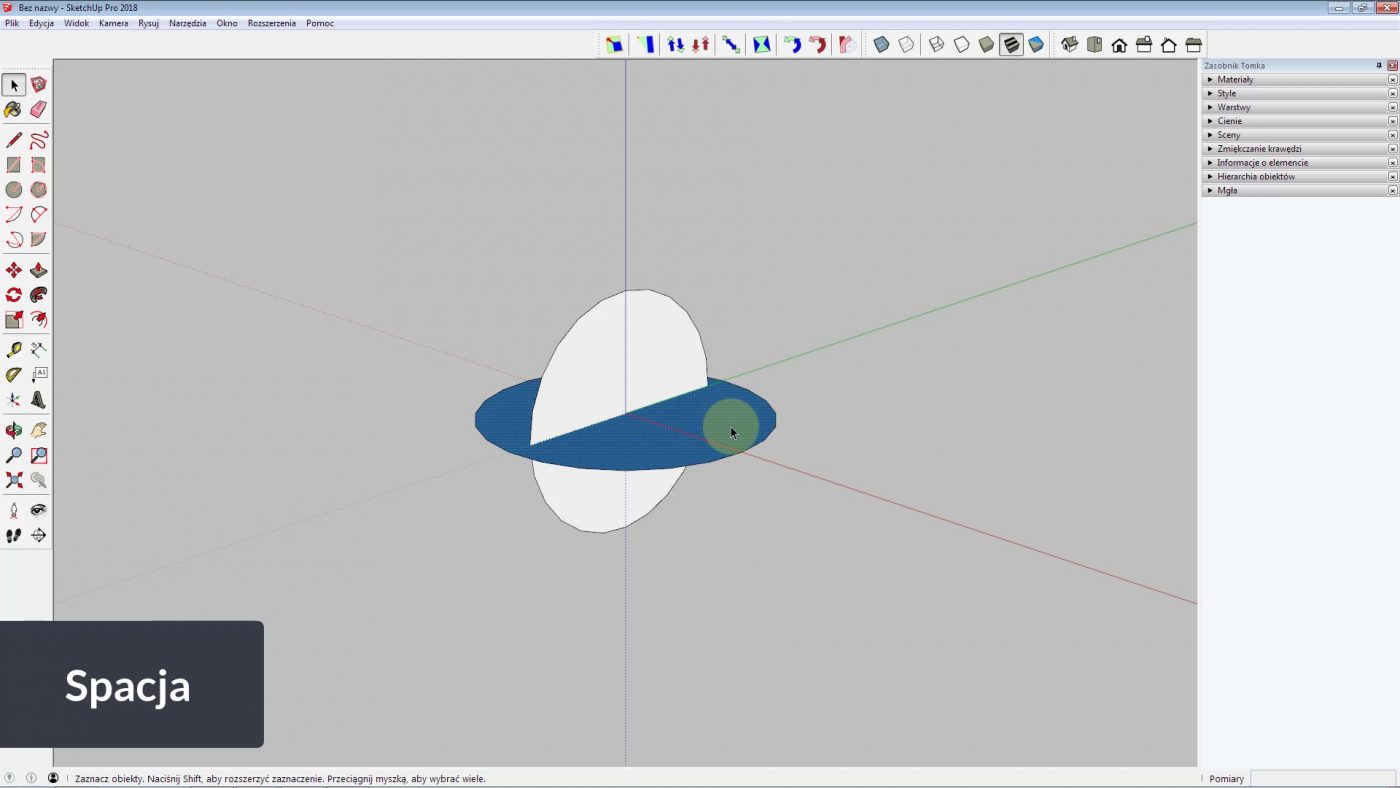Select the Rectangle tool
Viewport: 1400px width, 788px height.
pyautogui.click(x=13, y=165)
